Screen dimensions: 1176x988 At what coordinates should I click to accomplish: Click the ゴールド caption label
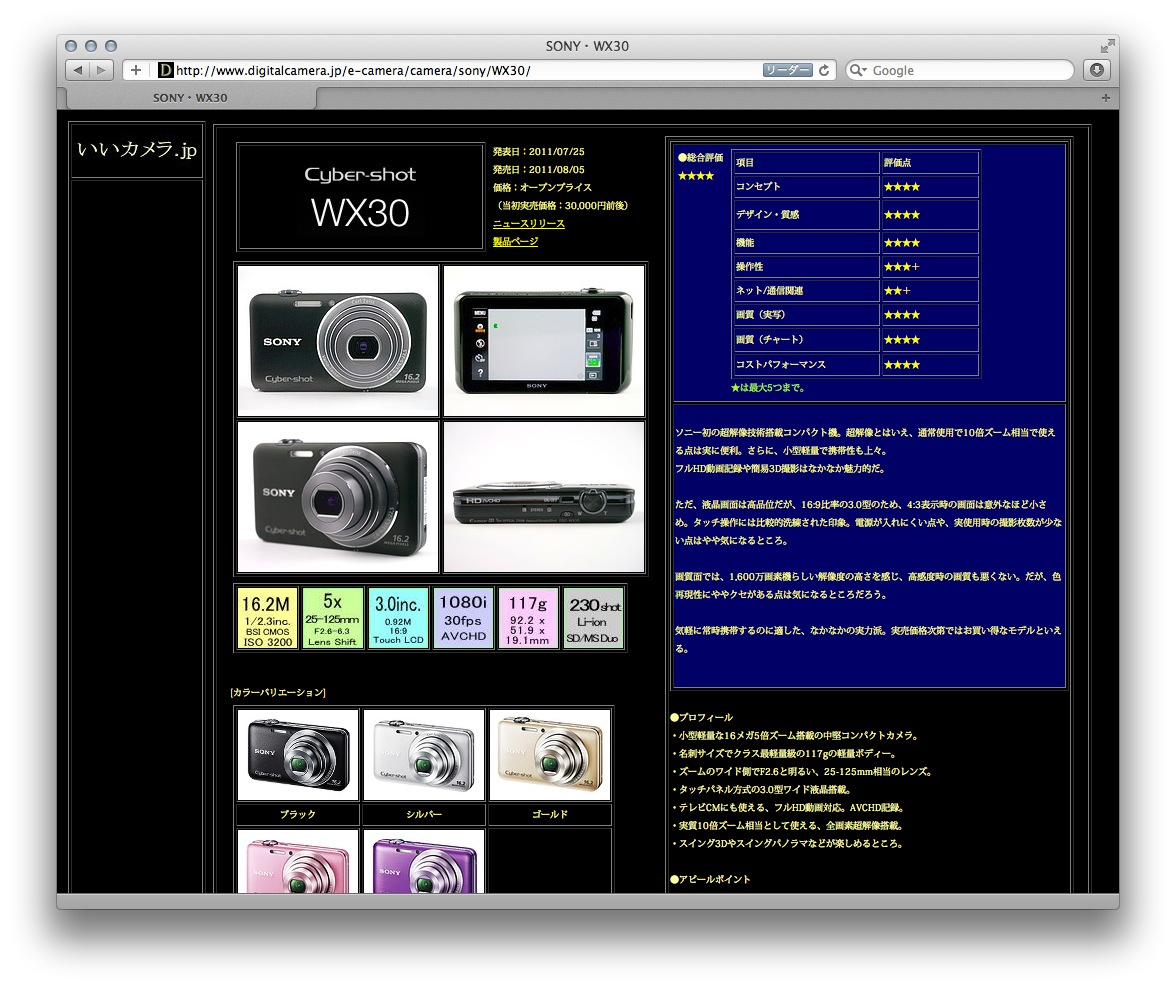click(x=550, y=814)
